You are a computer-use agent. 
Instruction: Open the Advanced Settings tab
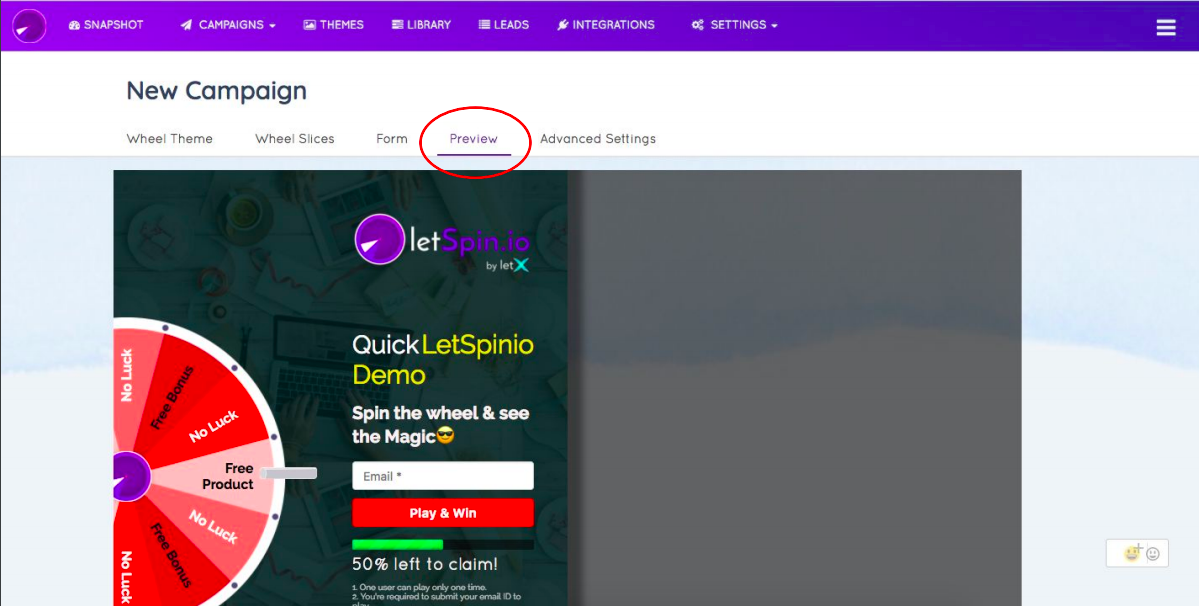click(598, 139)
